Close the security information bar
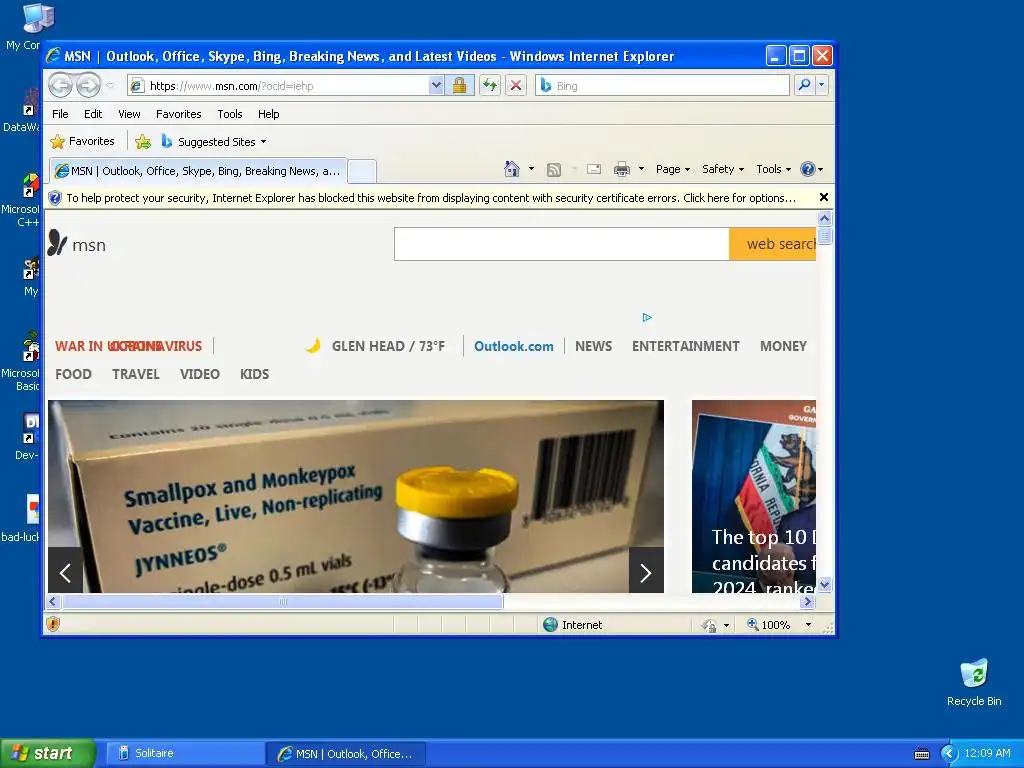This screenshot has height=768, width=1024. pyautogui.click(x=824, y=197)
